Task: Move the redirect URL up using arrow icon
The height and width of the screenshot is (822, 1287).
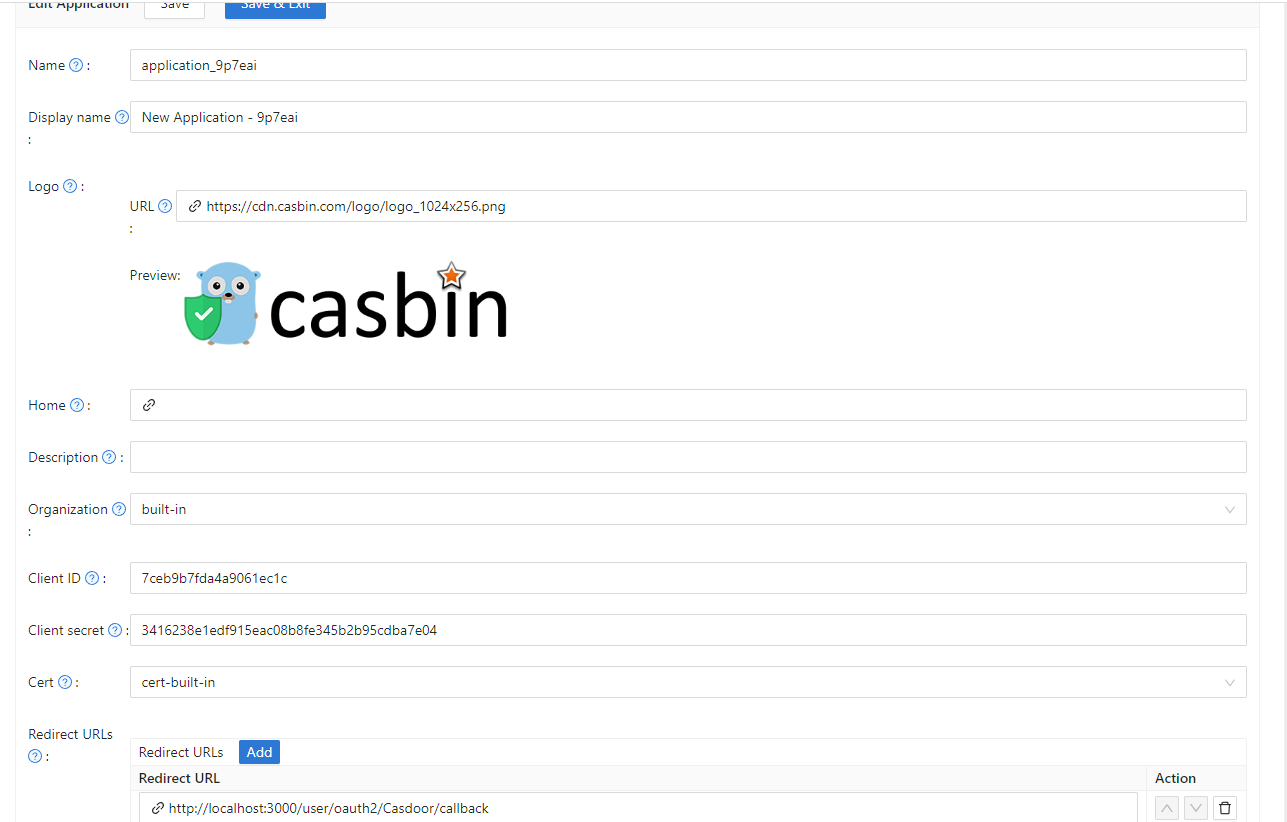Action: 1166,807
